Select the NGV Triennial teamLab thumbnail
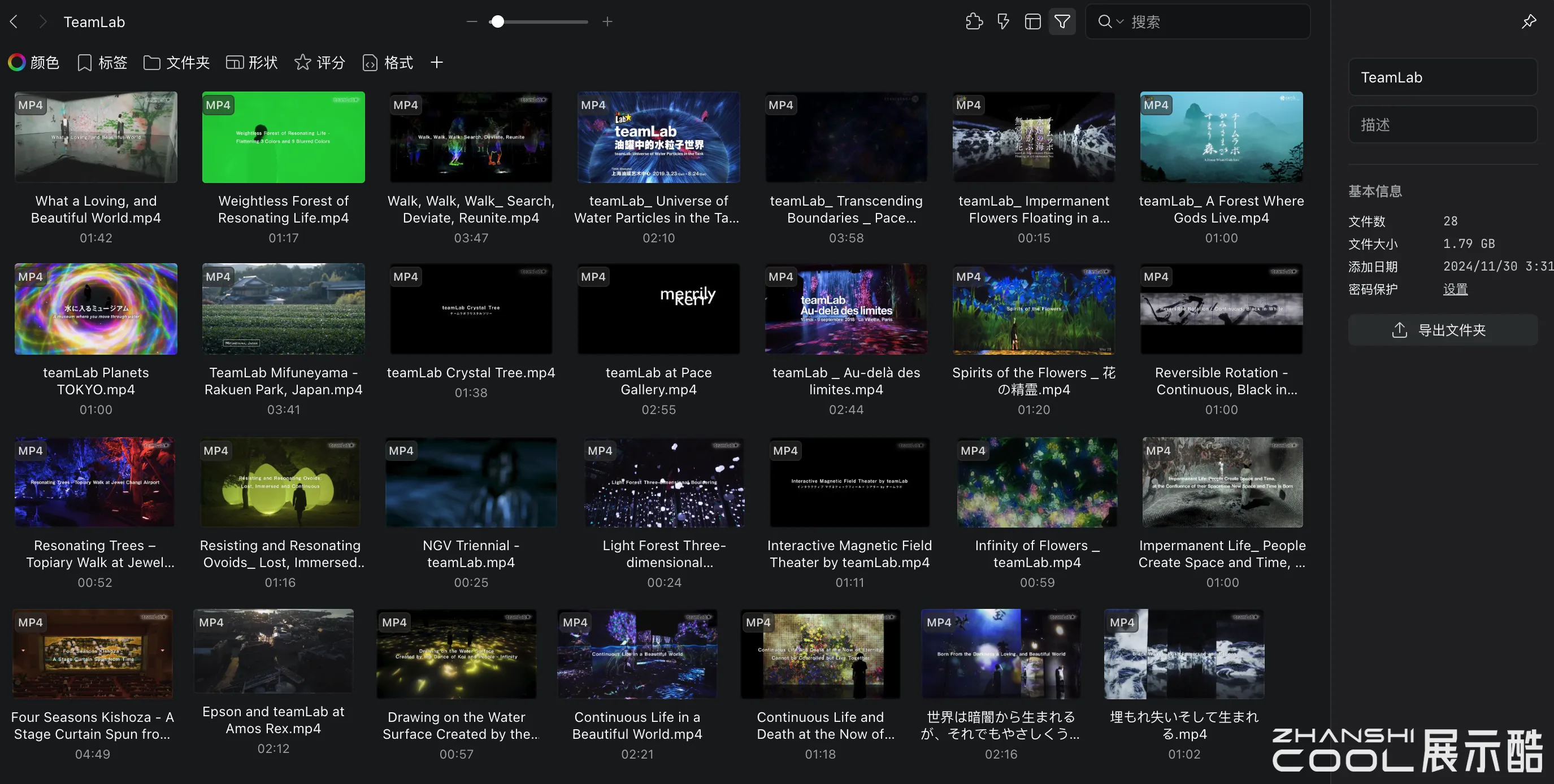The width and height of the screenshot is (1554, 784). (471, 482)
